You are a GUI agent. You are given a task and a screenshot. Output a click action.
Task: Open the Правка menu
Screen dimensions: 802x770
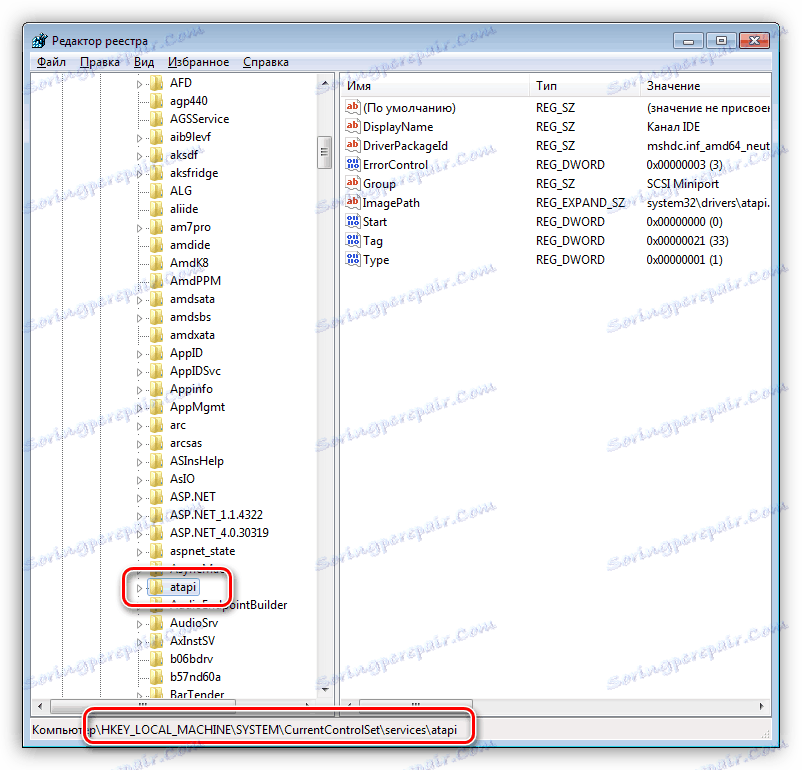click(99, 61)
